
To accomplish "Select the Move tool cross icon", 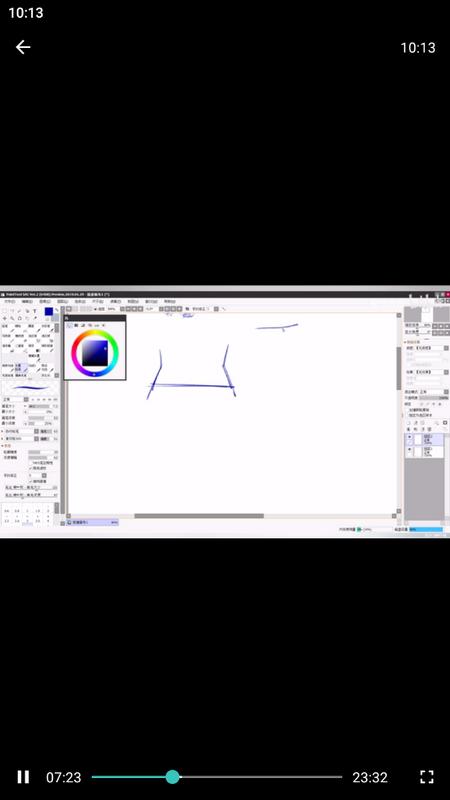I will (x=5, y=318).
